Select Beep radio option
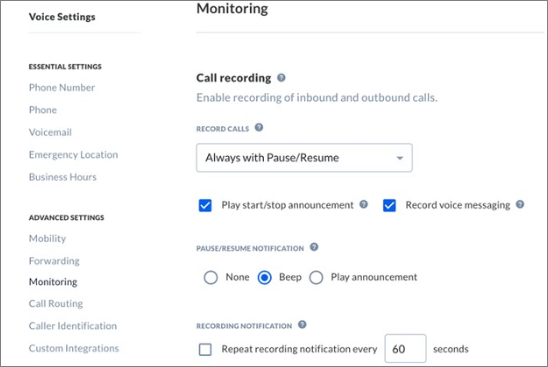 265,278
